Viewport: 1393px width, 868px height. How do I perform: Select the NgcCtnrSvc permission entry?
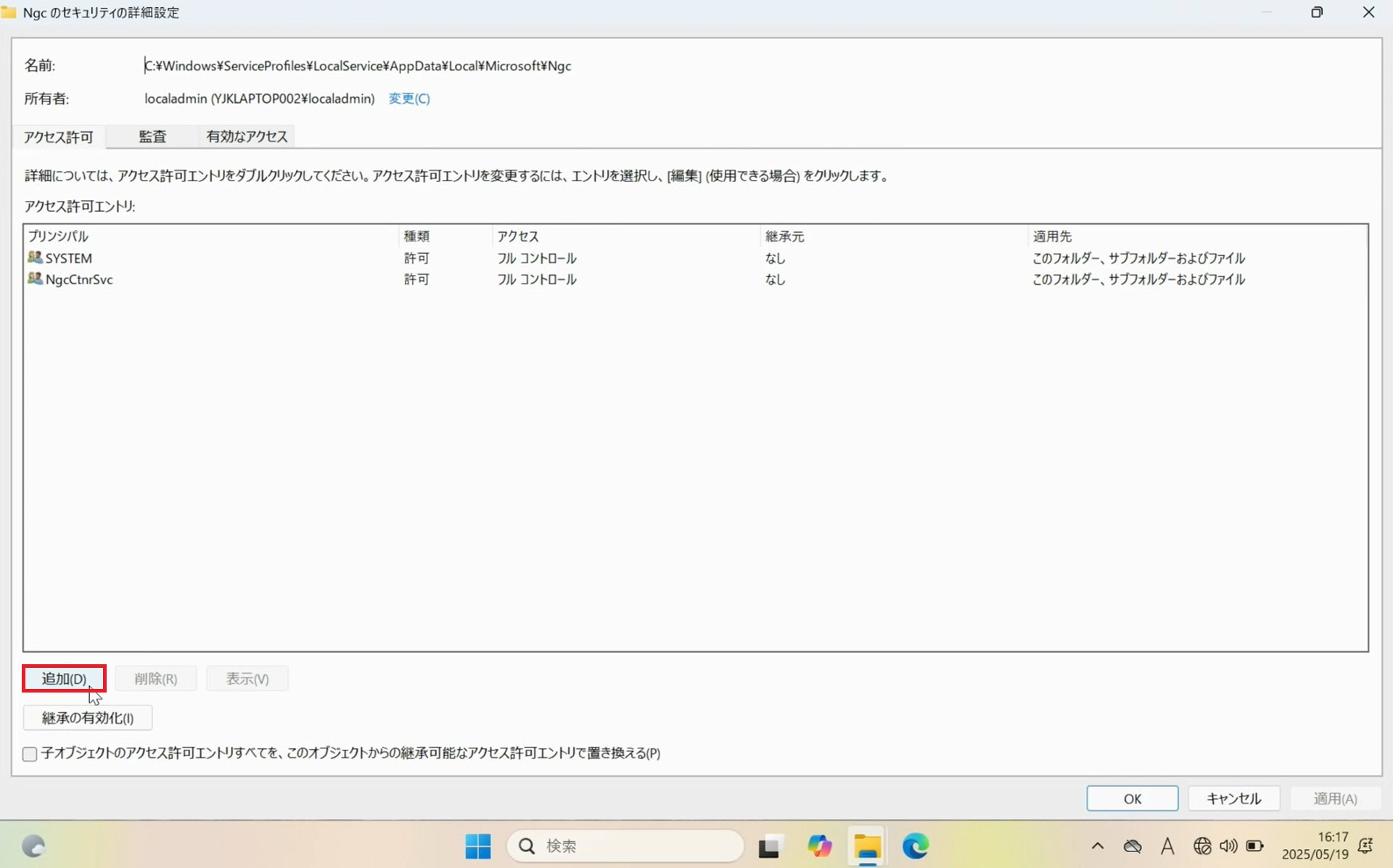(695, 279)
